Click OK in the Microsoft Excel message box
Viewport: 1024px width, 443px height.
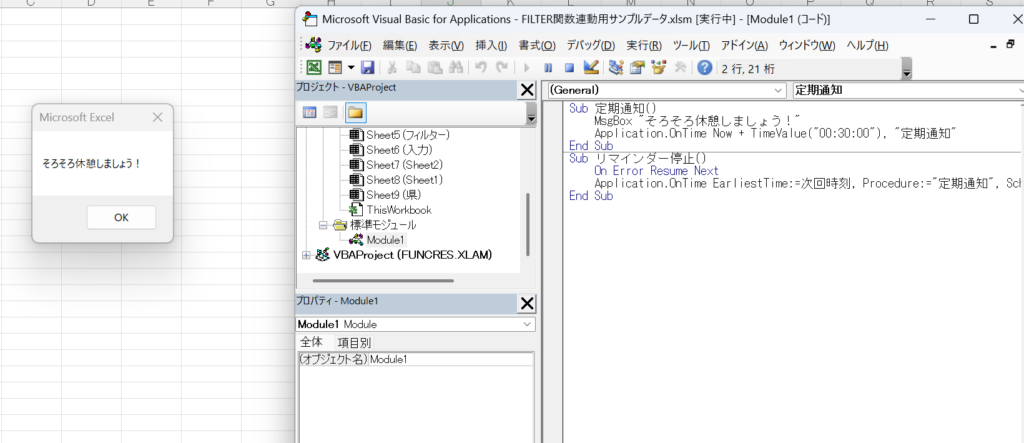click(121, 218)
